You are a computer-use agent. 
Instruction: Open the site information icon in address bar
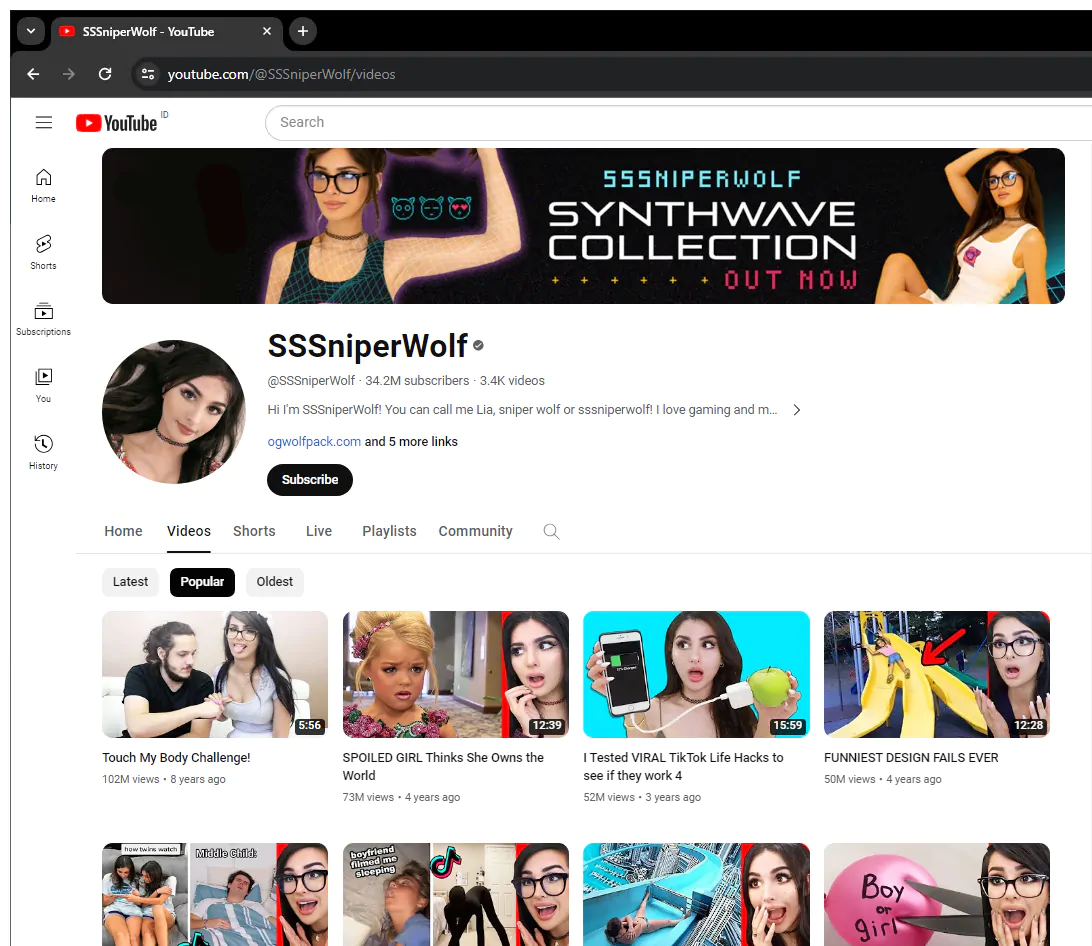(x=148, y=74)
